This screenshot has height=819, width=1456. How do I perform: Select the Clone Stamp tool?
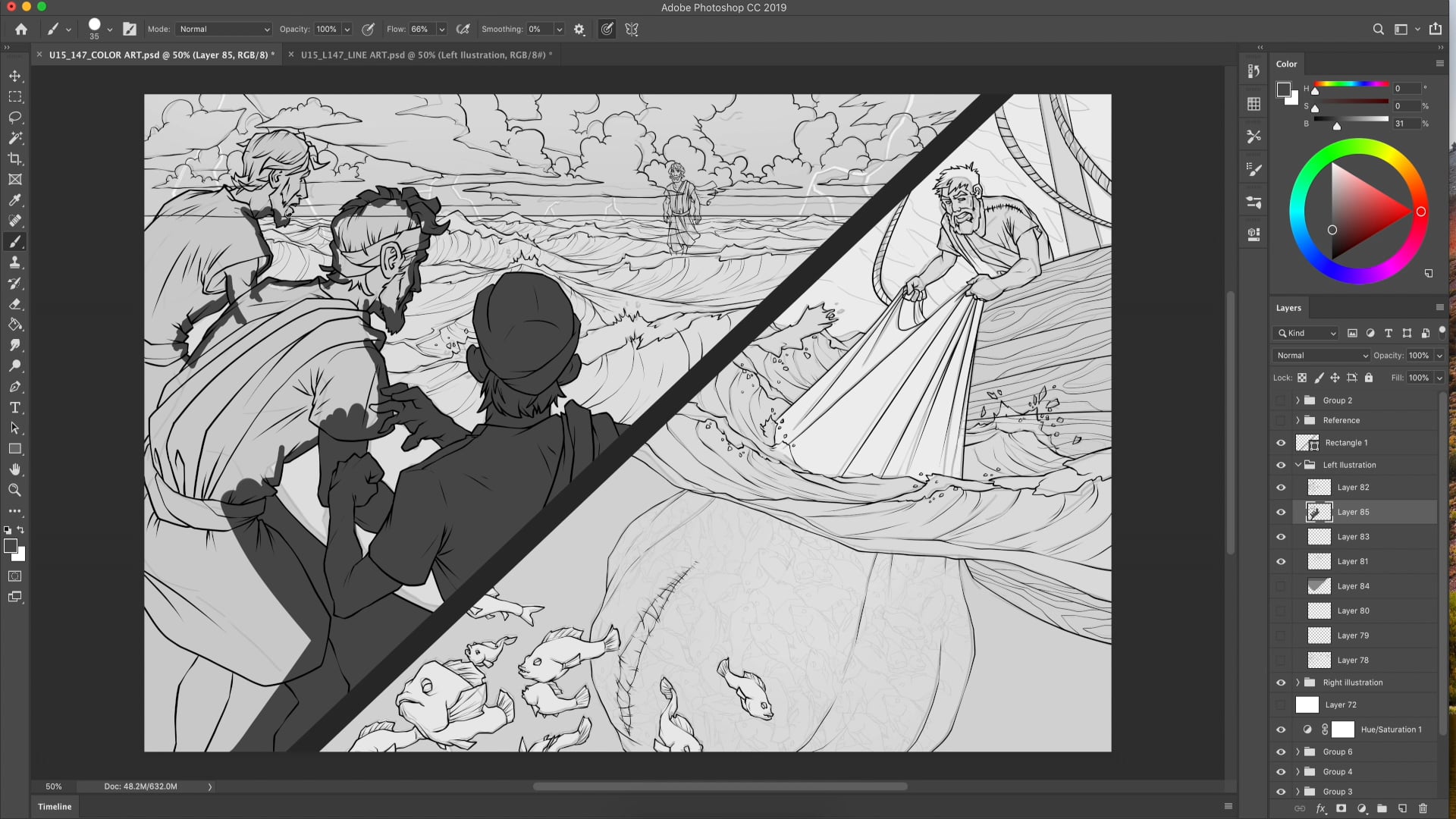(15, 262)
